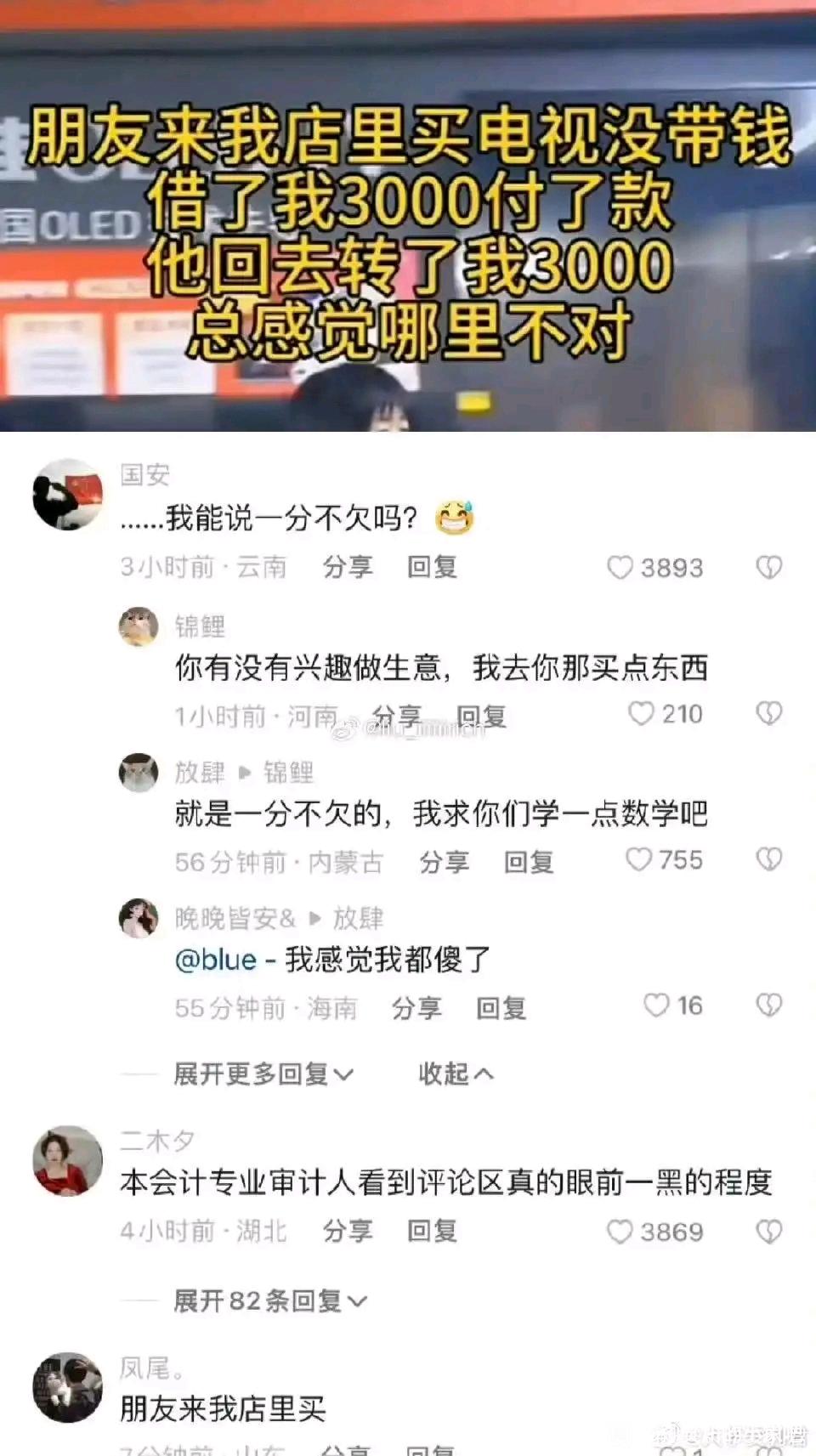Dislike 国安's comment using broken heart

769,567
